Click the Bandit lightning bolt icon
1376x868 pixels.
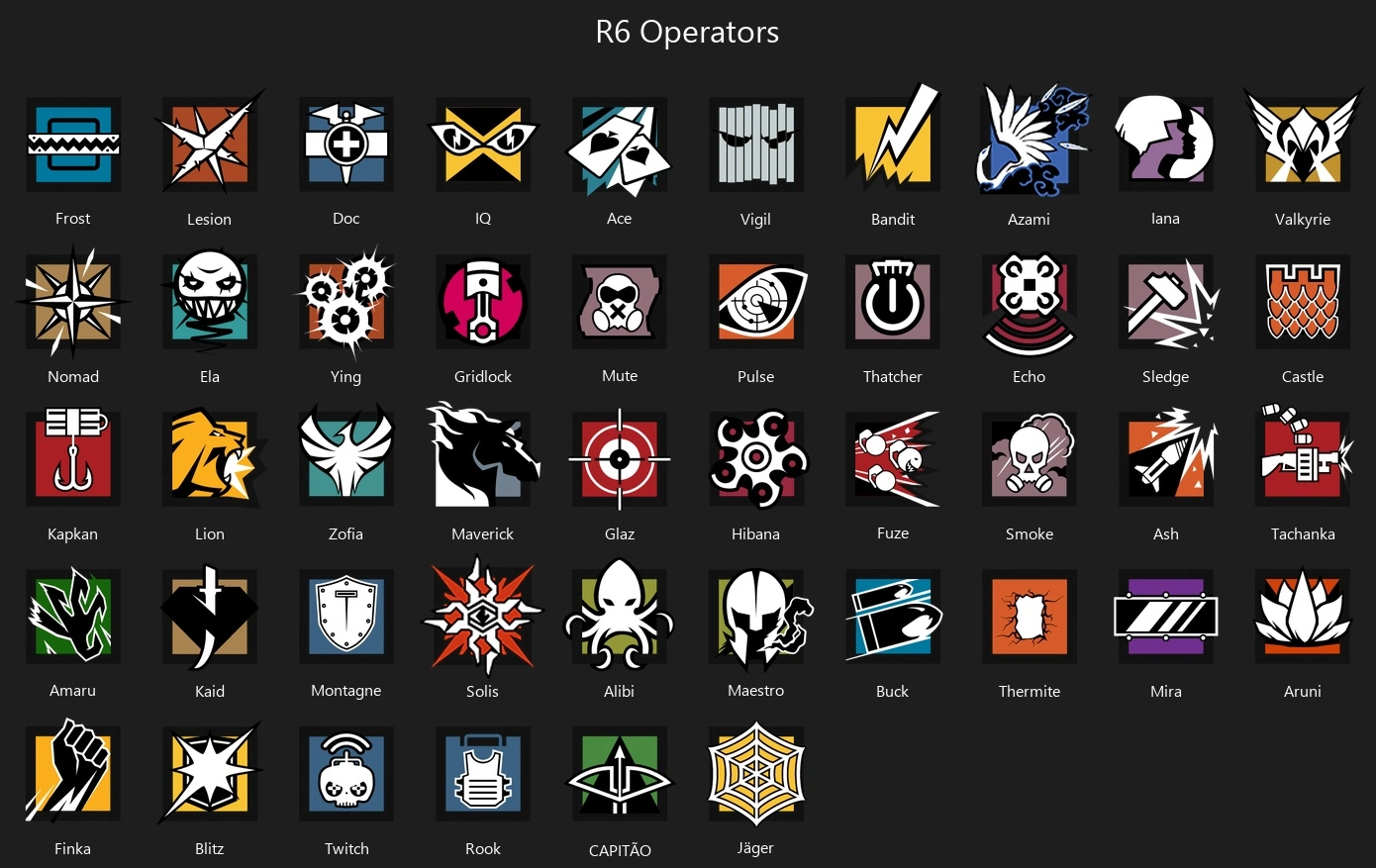(893, 139)
